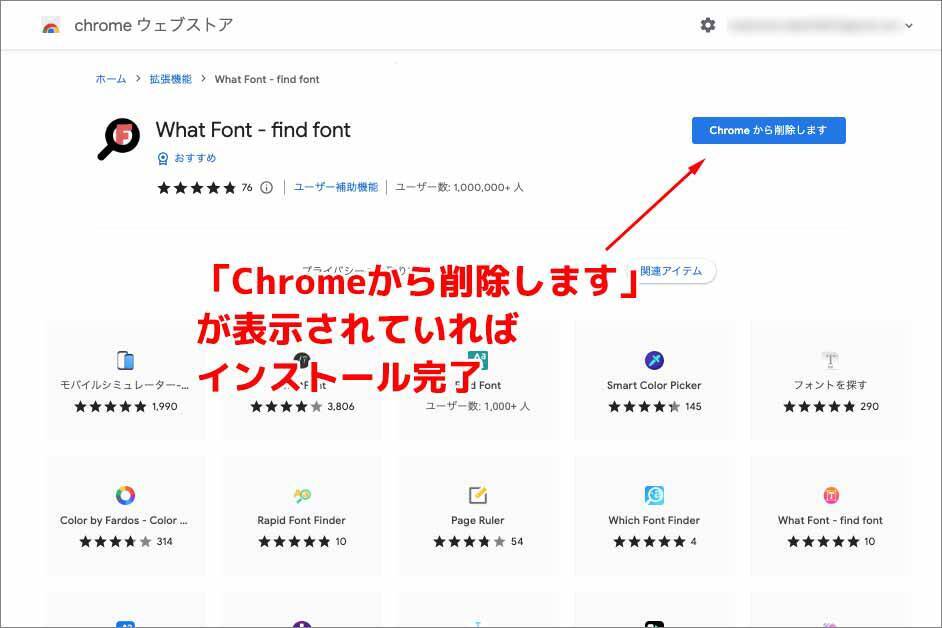942x628 pixels.
Task: Go to ホーム breadcrumb link
Action: [111, 79]
